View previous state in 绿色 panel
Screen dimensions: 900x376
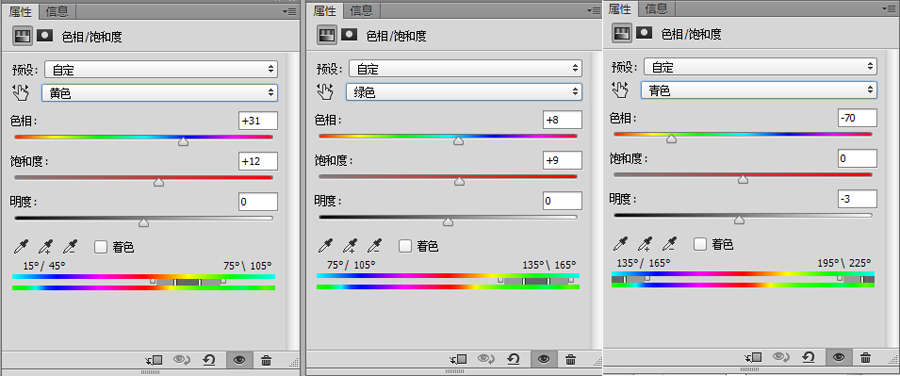486,360
